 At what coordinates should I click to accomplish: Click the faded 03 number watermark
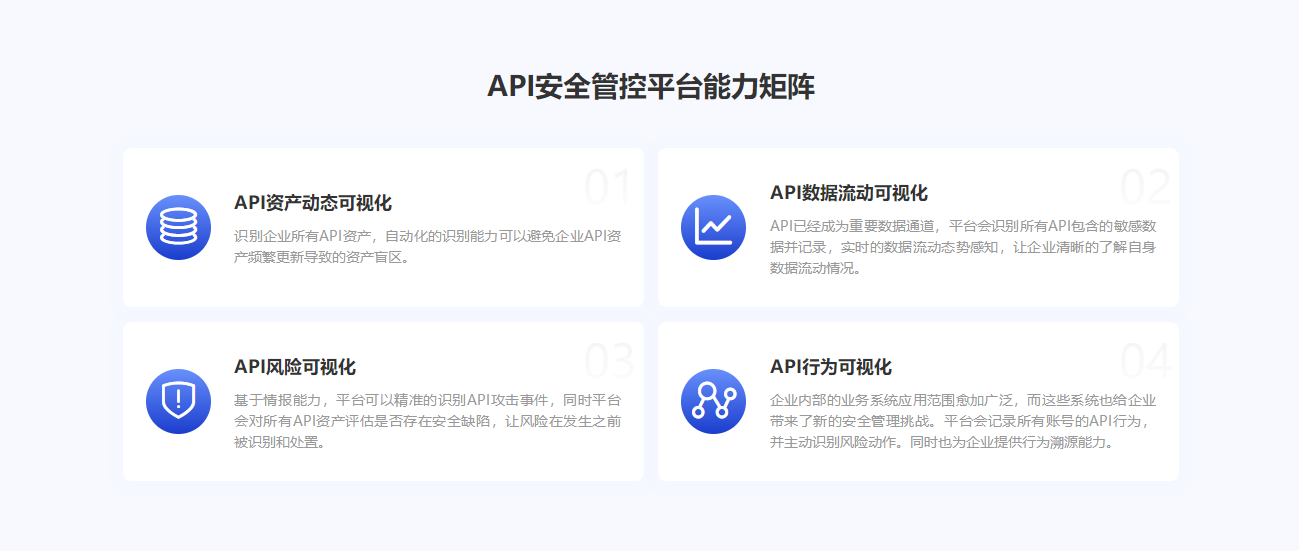tap(608, 361)
